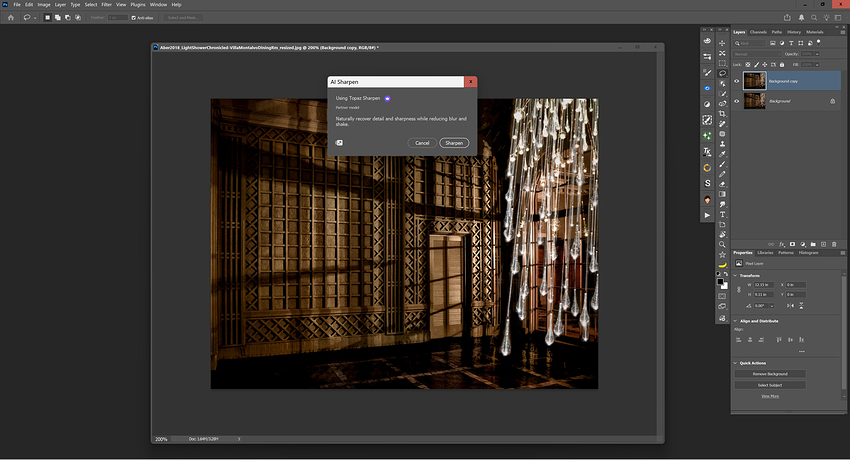The width and height of the screenshot is (850, 460).
Task: Toggle the Anti-alias checkbox
Action: (x=135, y=18)
